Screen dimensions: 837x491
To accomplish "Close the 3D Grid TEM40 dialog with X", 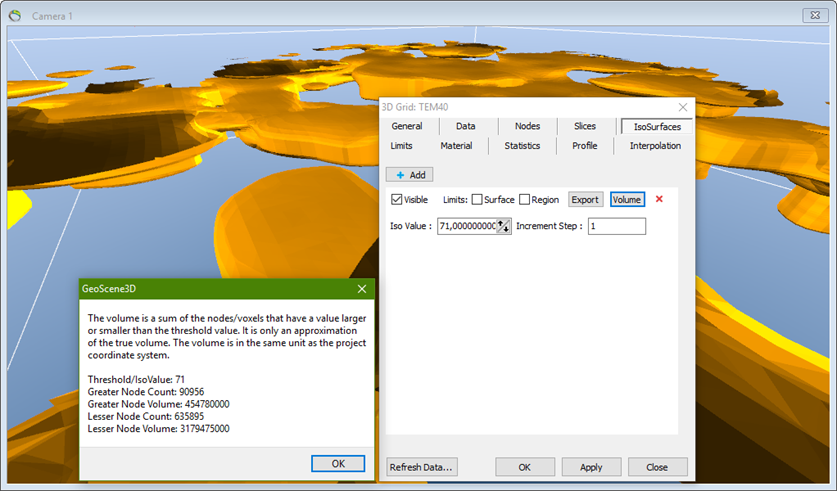I will [x=683, y=107].
